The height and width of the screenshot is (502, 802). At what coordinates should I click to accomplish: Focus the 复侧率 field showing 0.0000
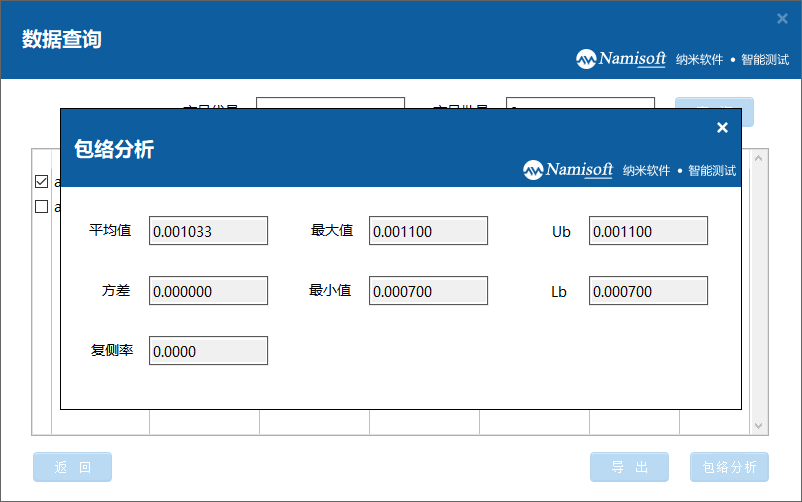click(x=208, y=351)
